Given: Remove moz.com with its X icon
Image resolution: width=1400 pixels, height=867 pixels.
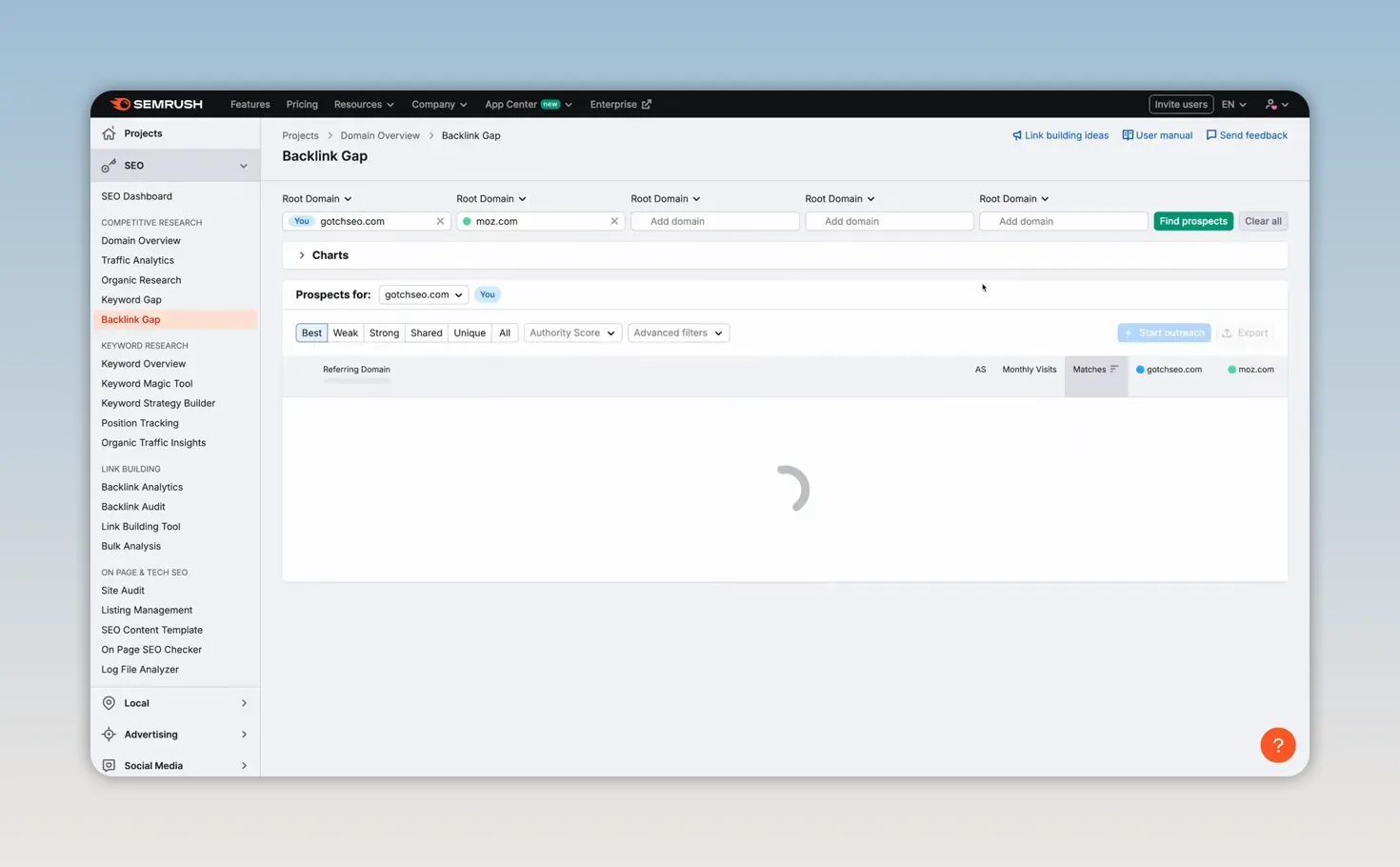Looking at the screenshot, I should 614,221.
